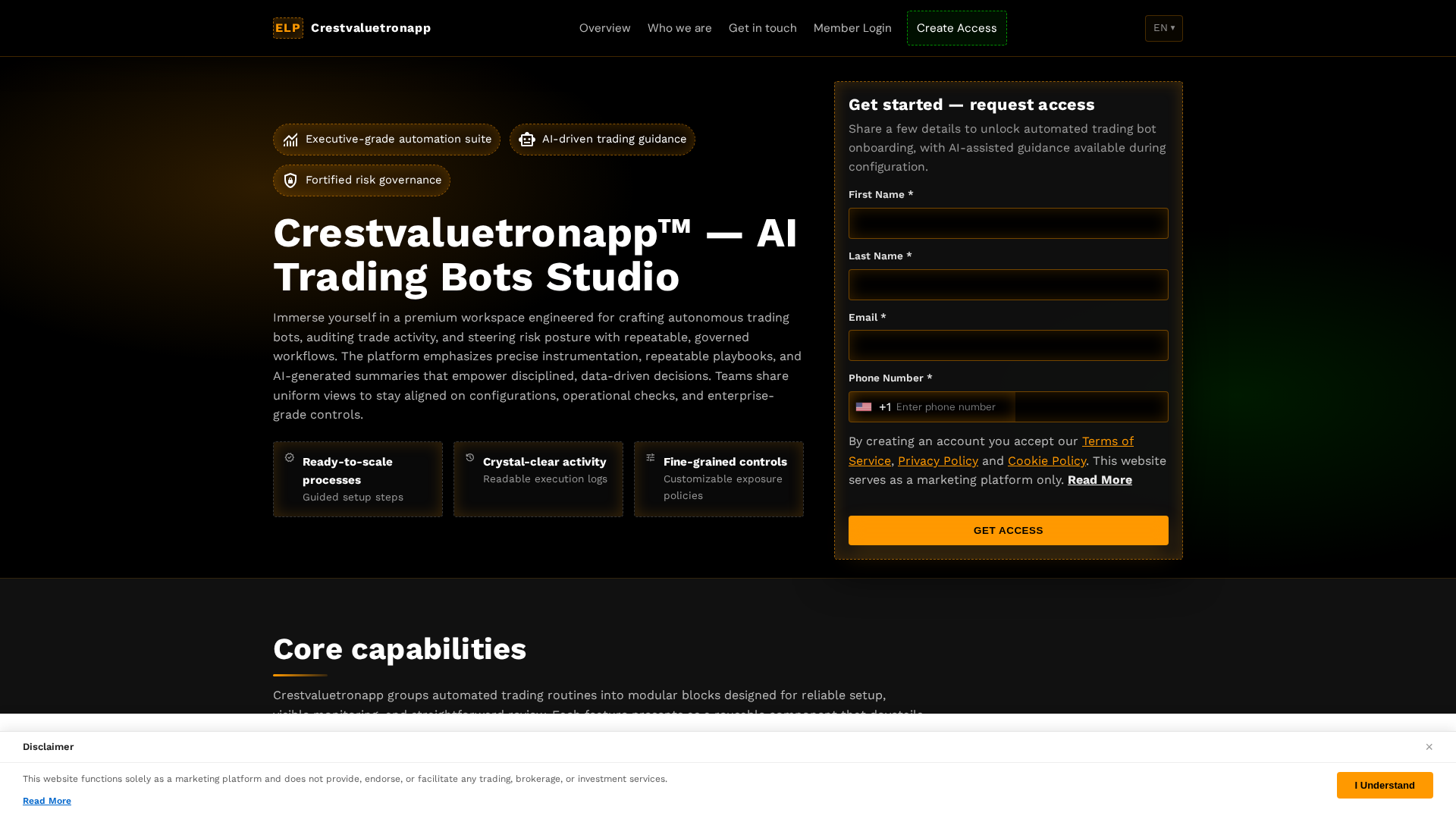1456x819 pixels.
Task: Click the Guided setup steps text
Action: tap(353, 497)
